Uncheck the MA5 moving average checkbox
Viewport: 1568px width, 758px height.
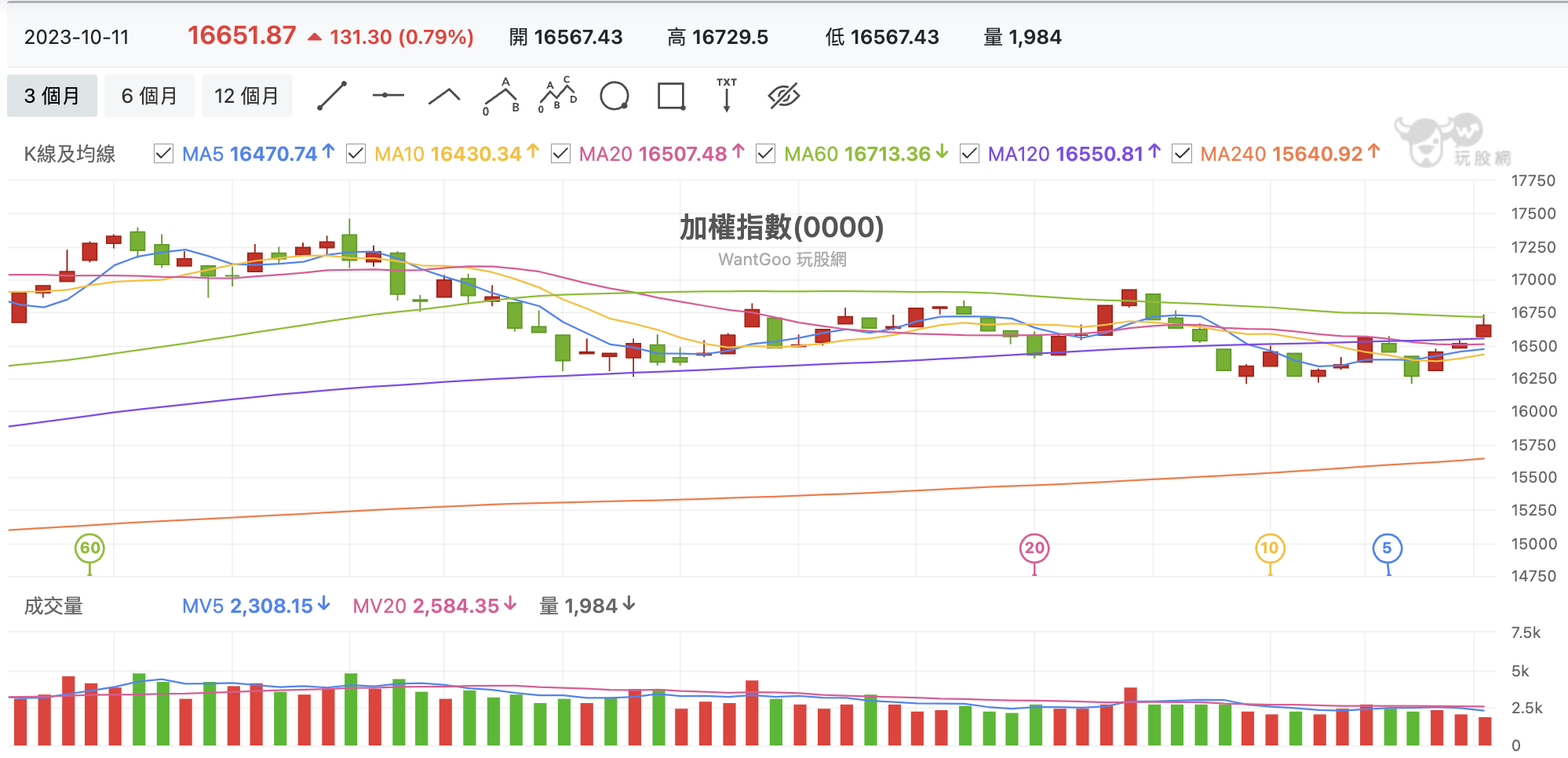(x=163, y=154)
